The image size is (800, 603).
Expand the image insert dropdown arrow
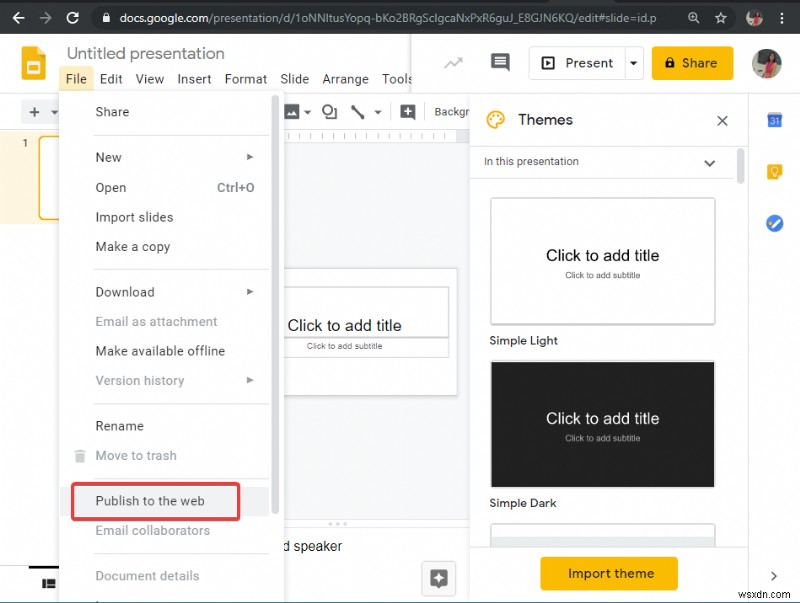(307, 112)
